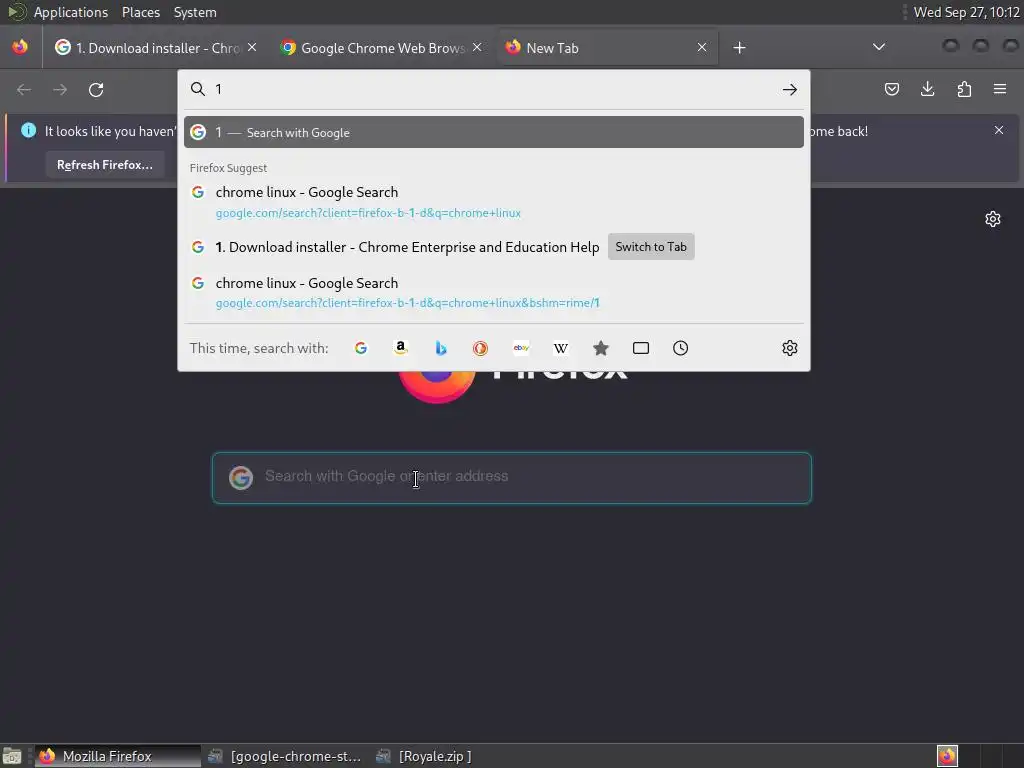Go forward one page
The width and height of the screenshot is (1024, 768).
(x=60, y=89)
